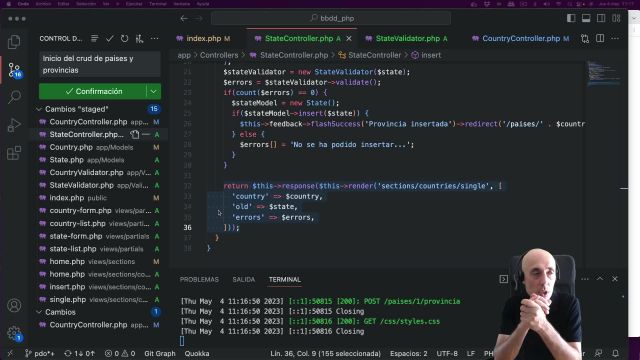Screen dimensions: 640x360
Task: Open the Search view in activity bar
Action: 14,97
